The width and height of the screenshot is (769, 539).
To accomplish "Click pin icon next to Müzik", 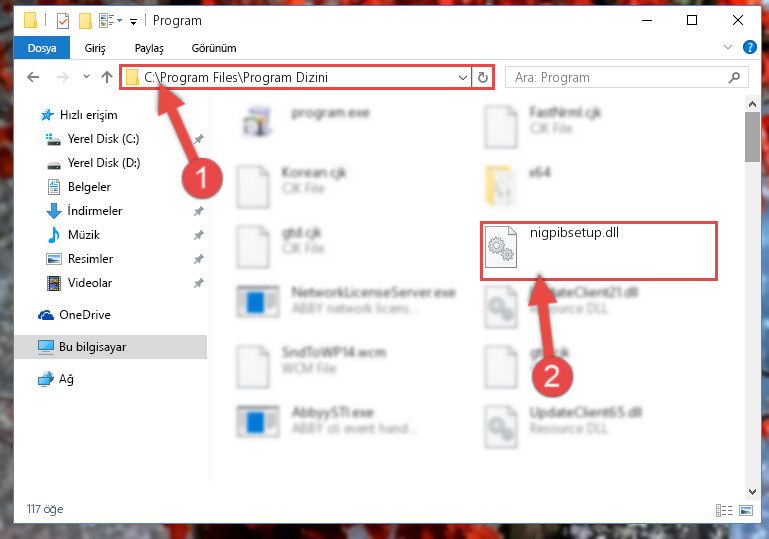I will 198,235.
